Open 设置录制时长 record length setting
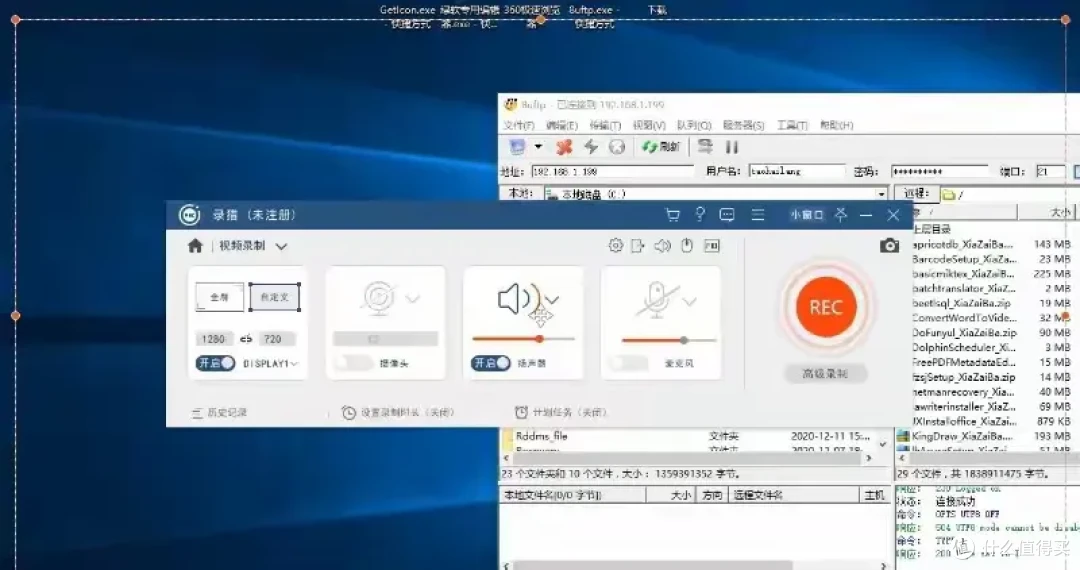 point(398,412)
